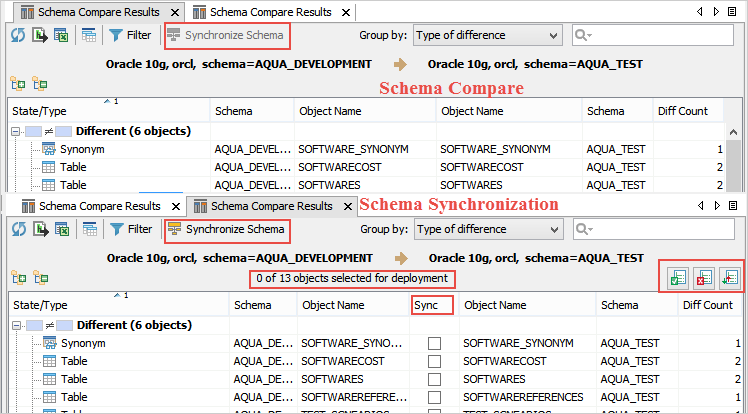The width and height of the screenshot is (748, 414).
Task: Tick Sync checkbox for SOFTWAREREFERENCES row
Action: click(x=434, y=397)
